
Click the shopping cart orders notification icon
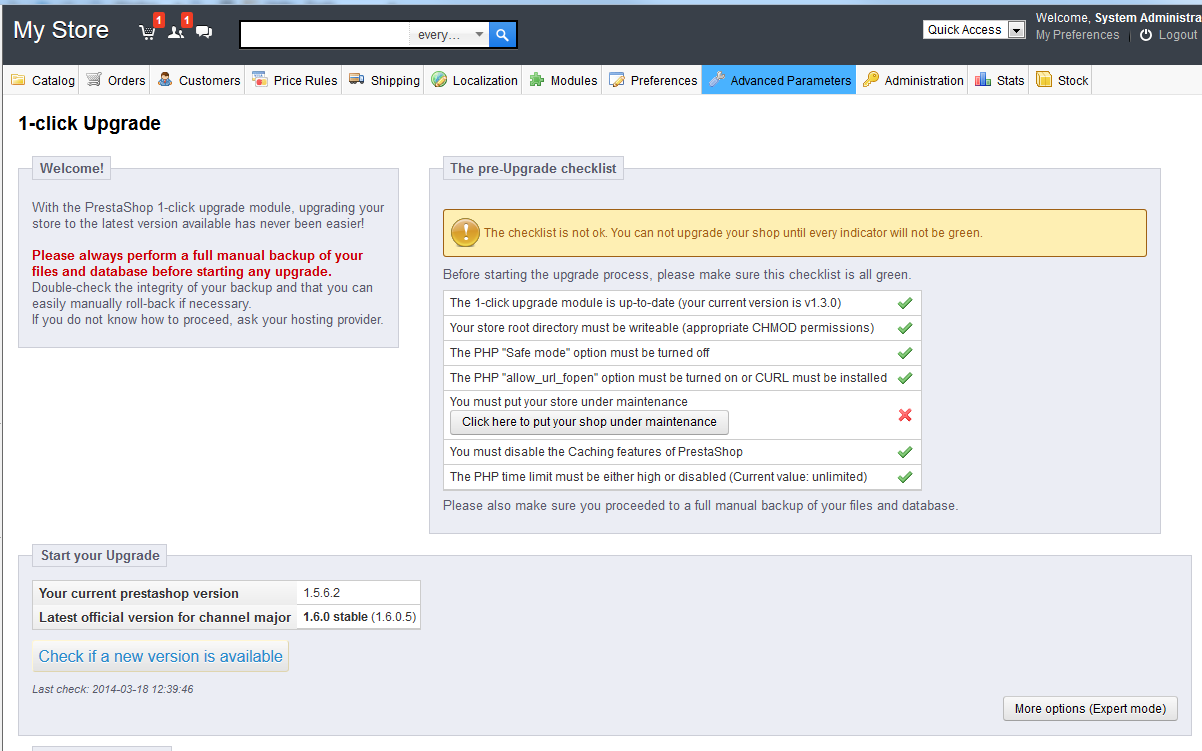click(x=148, y=32)
